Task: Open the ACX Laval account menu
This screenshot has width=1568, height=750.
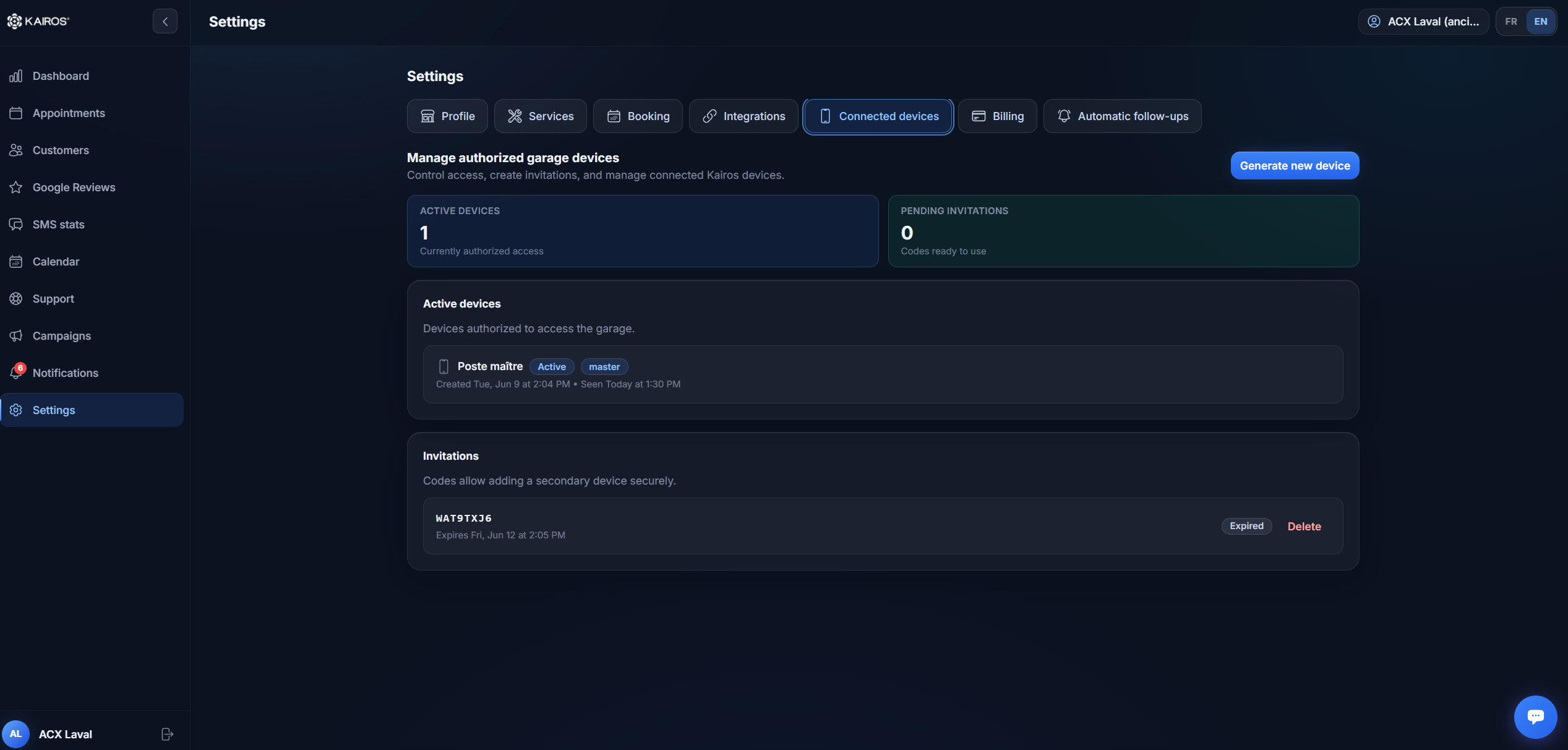Action: [x=1423, y=21]
